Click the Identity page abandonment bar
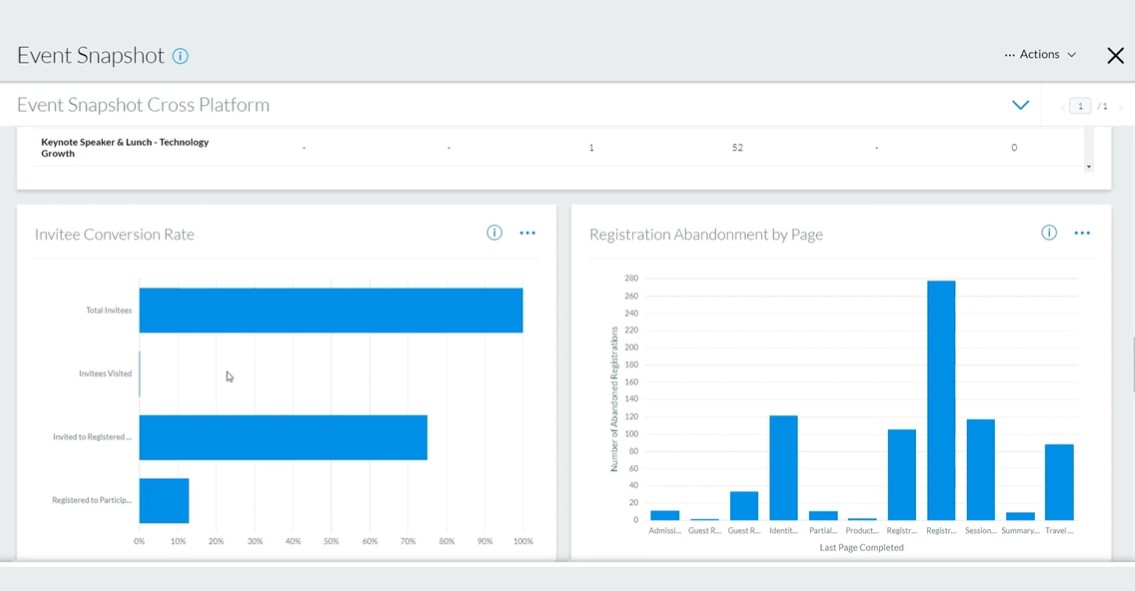Image resolution: width=1135 pixels, height=591 pixels. (783, 468)
